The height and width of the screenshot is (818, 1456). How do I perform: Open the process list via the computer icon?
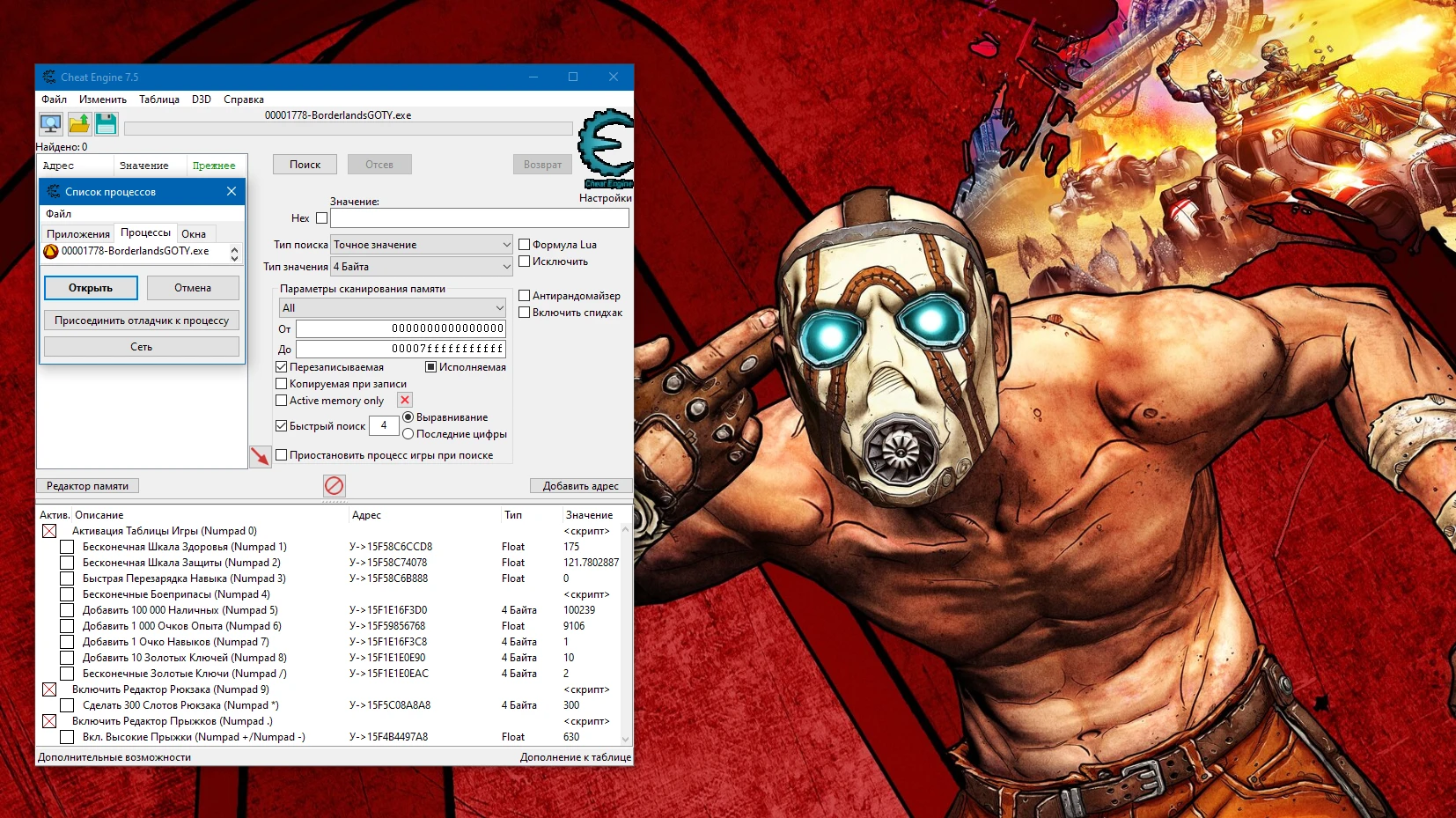pyautogui.click(x=50, y=124)
